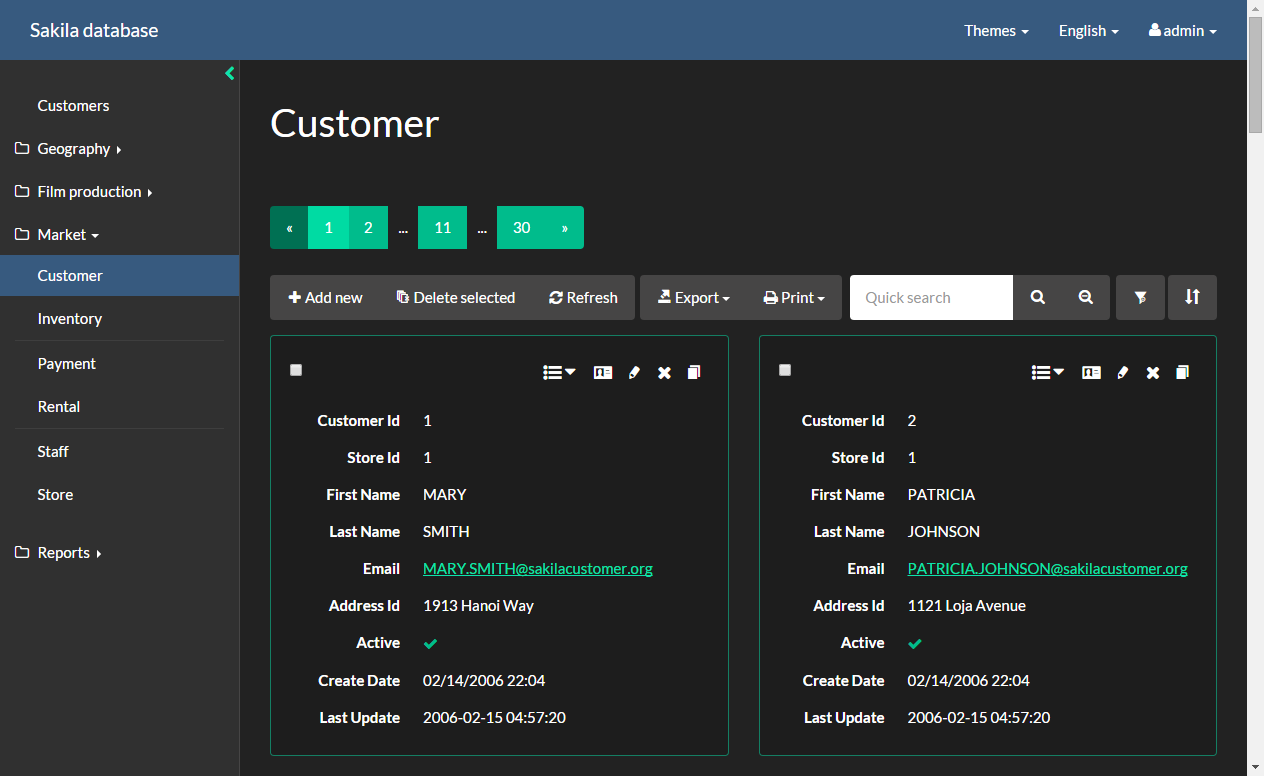Click the reset search icon
Viewport: 1264px width, 776px height.
tap(1086, 298)
